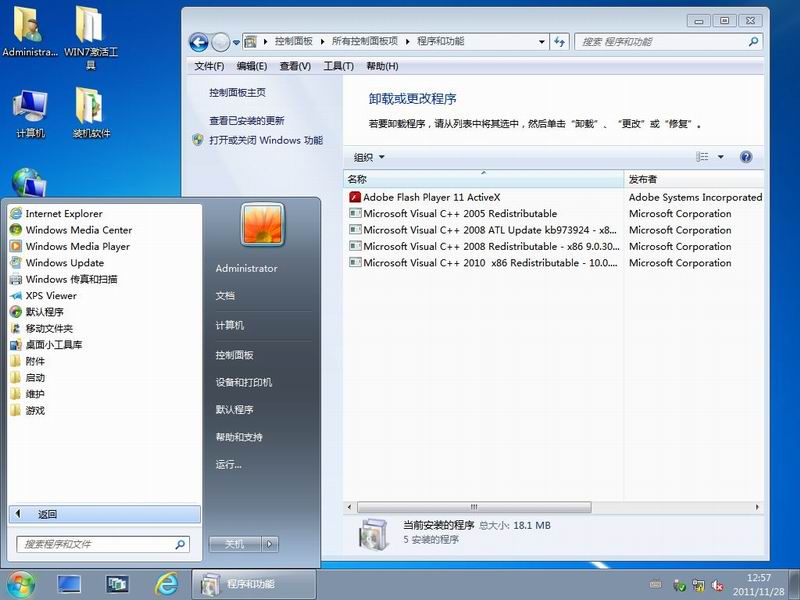
Task: Open XPS Viewer from Start menu
Action: coord(105,295)
